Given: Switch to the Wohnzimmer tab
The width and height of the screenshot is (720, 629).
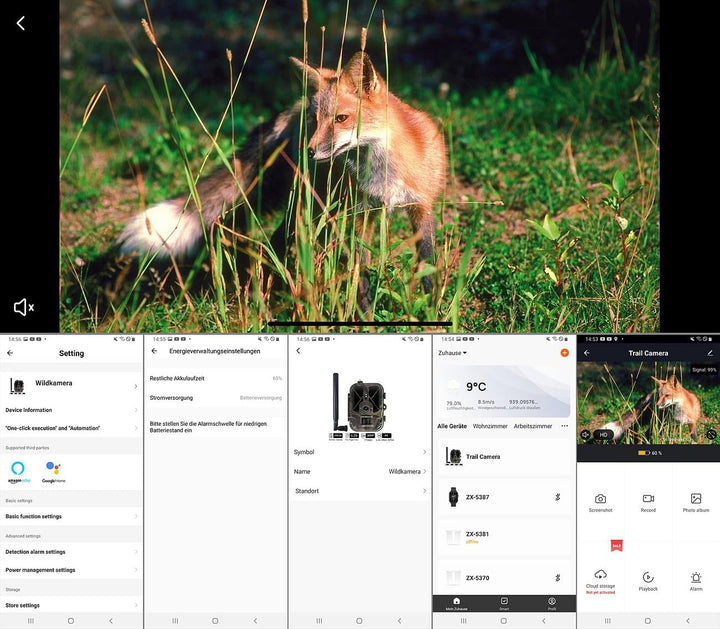Looking at the screenshot, I should 490,426.
